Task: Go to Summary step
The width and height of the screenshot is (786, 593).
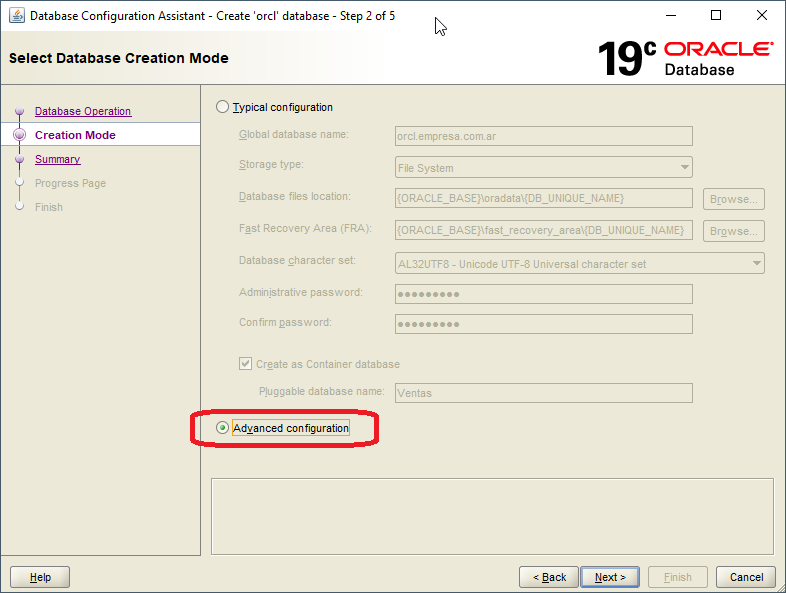Action: (58, 159)
